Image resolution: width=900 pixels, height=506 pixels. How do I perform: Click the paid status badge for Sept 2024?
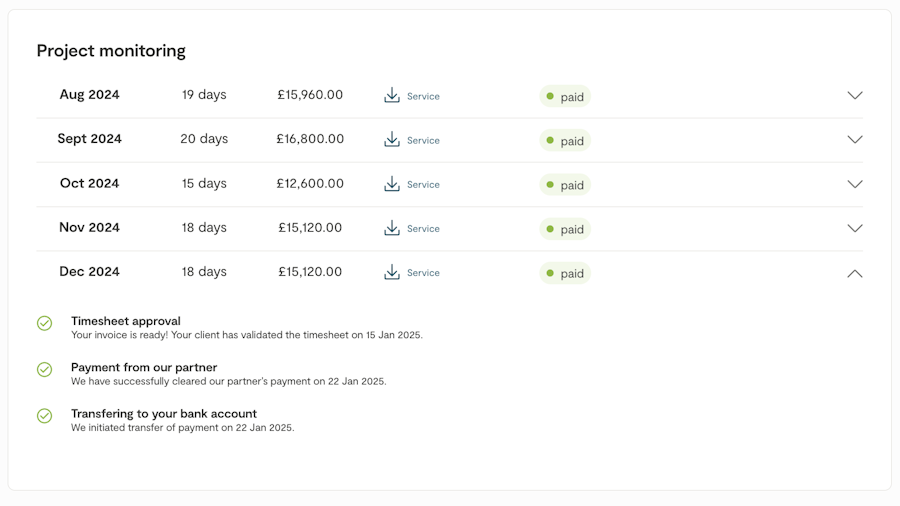point(565,141)
